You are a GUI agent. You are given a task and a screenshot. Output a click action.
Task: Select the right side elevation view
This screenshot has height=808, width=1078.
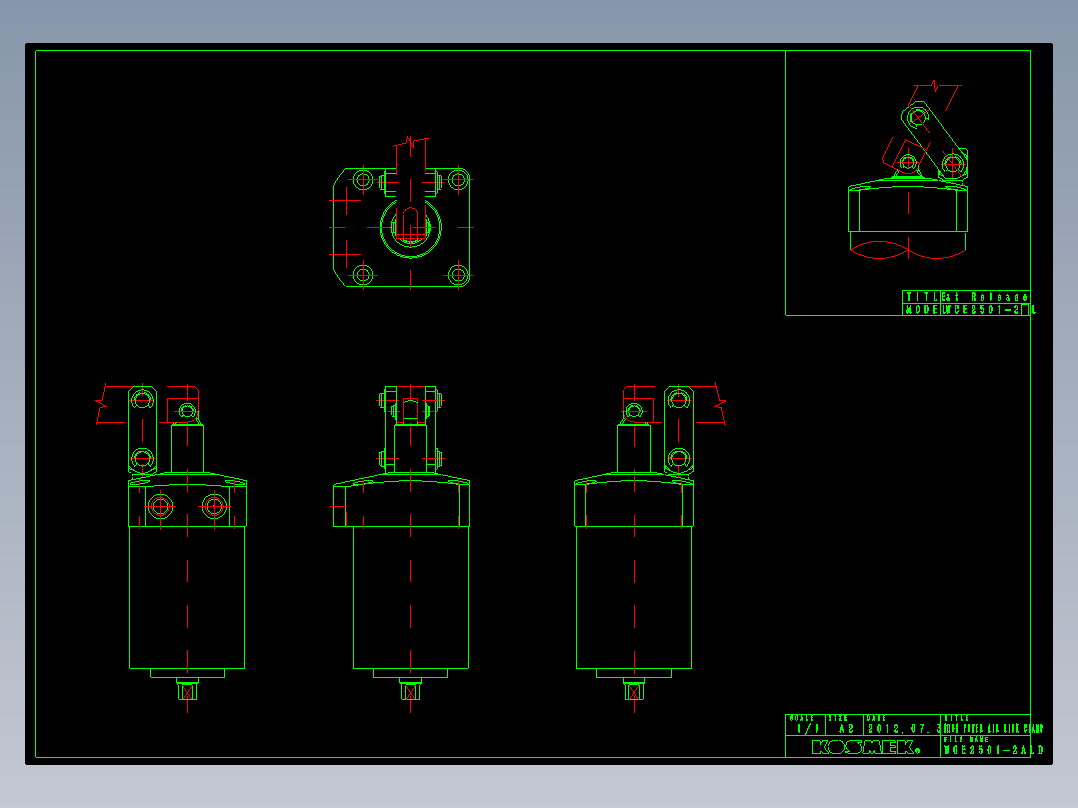click(x=650, y=548)
